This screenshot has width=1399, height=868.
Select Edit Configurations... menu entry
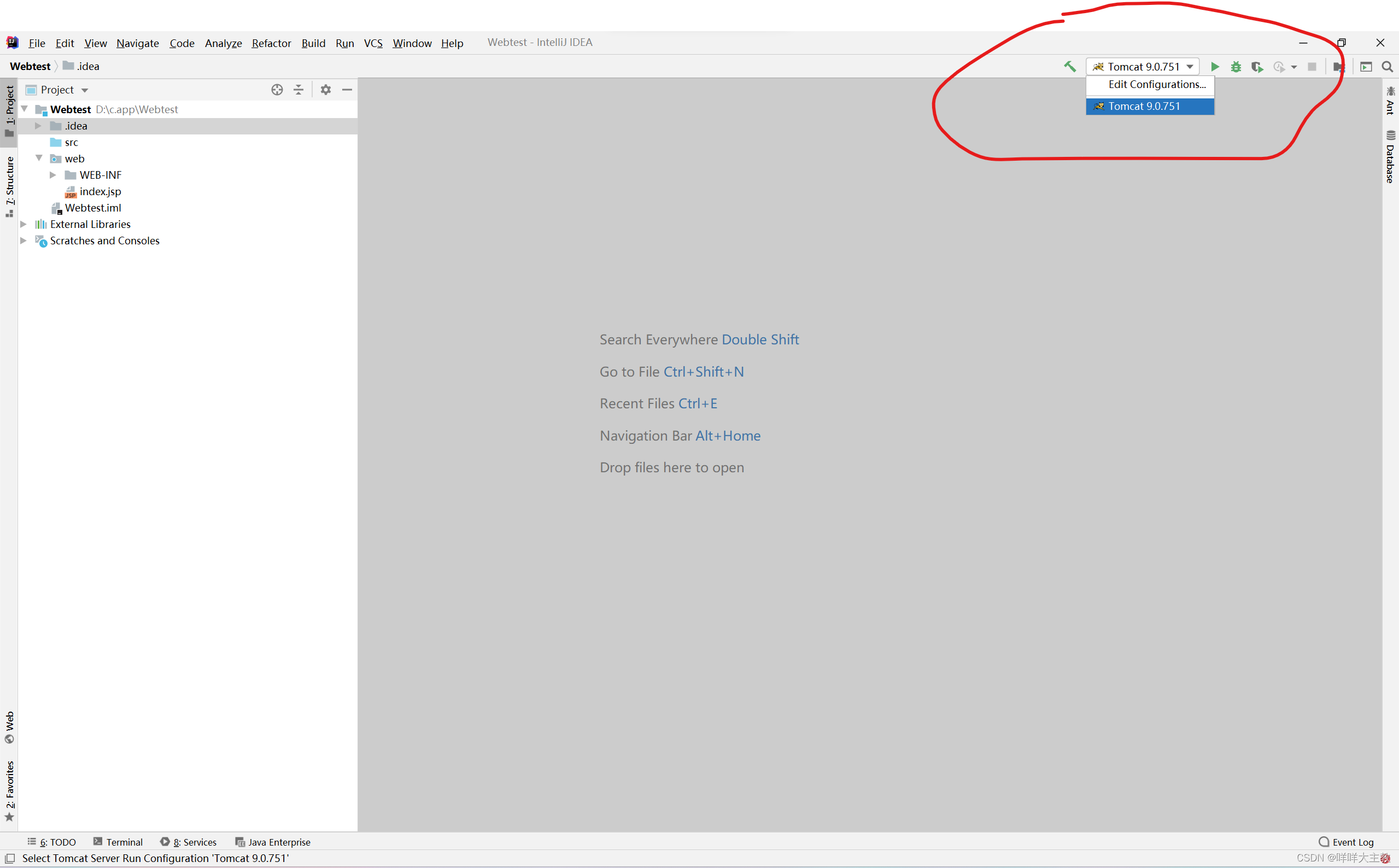[1156, 84]
